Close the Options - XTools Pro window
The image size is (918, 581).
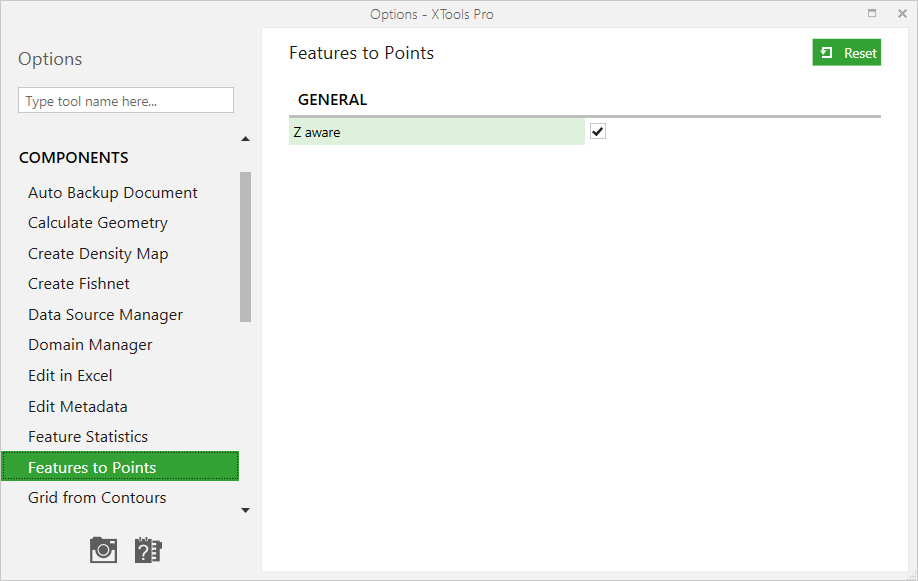[902, 13]
